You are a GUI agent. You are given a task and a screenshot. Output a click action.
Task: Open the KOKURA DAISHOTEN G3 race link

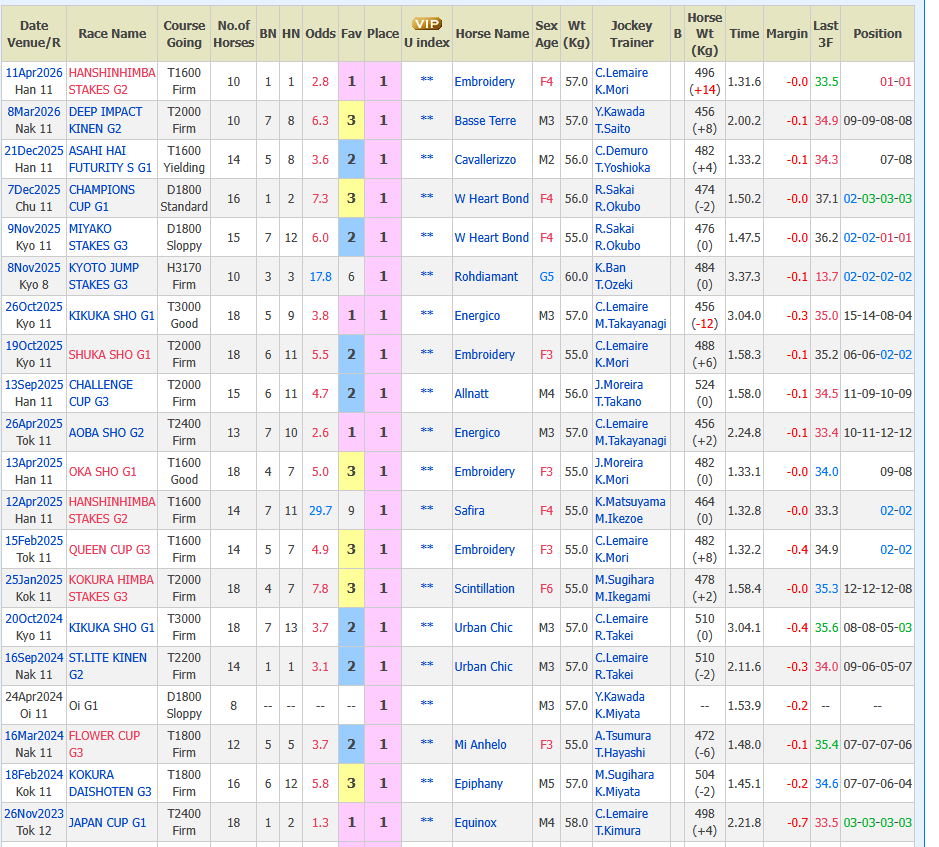pyautogui.click(x=110, y=782)
